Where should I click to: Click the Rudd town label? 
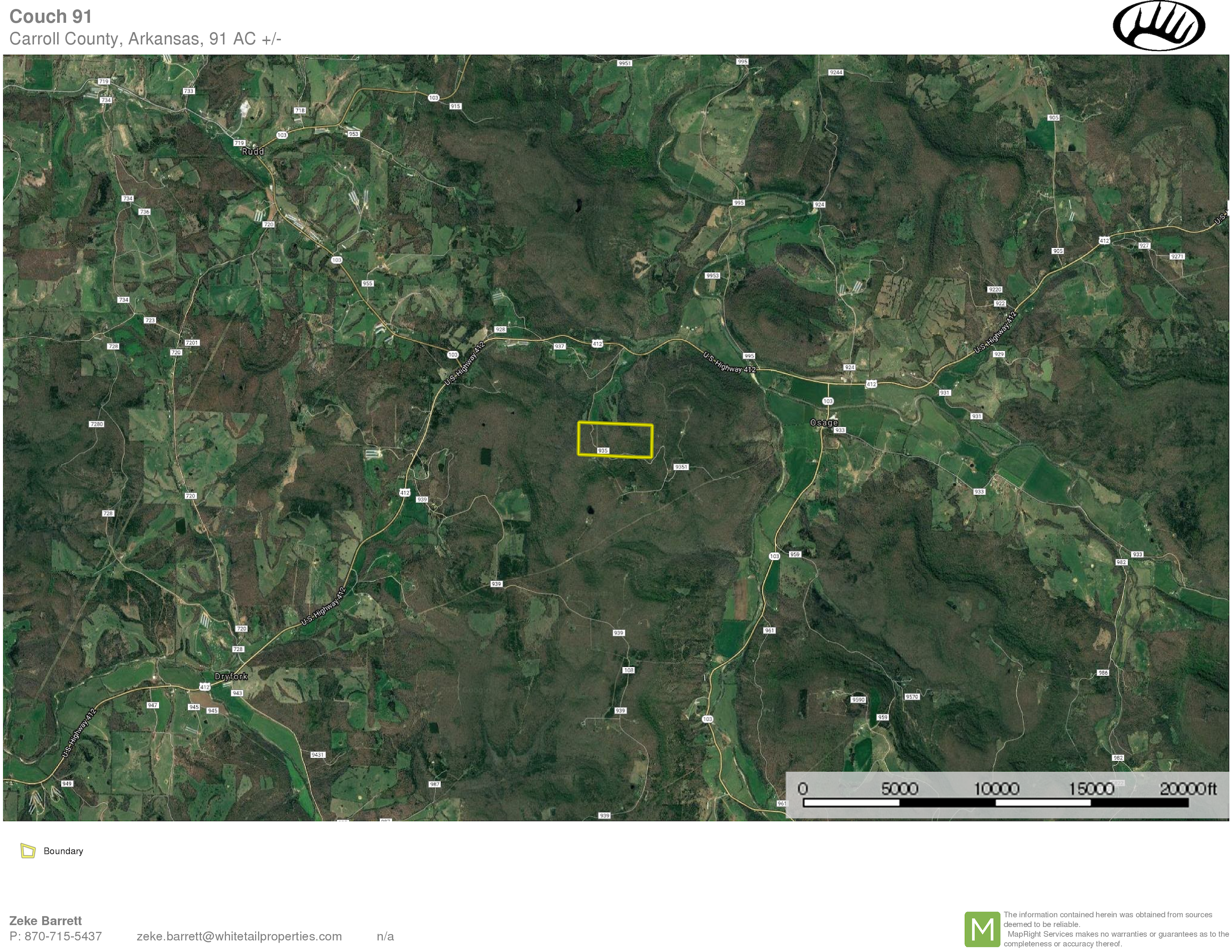click(252, 151)
